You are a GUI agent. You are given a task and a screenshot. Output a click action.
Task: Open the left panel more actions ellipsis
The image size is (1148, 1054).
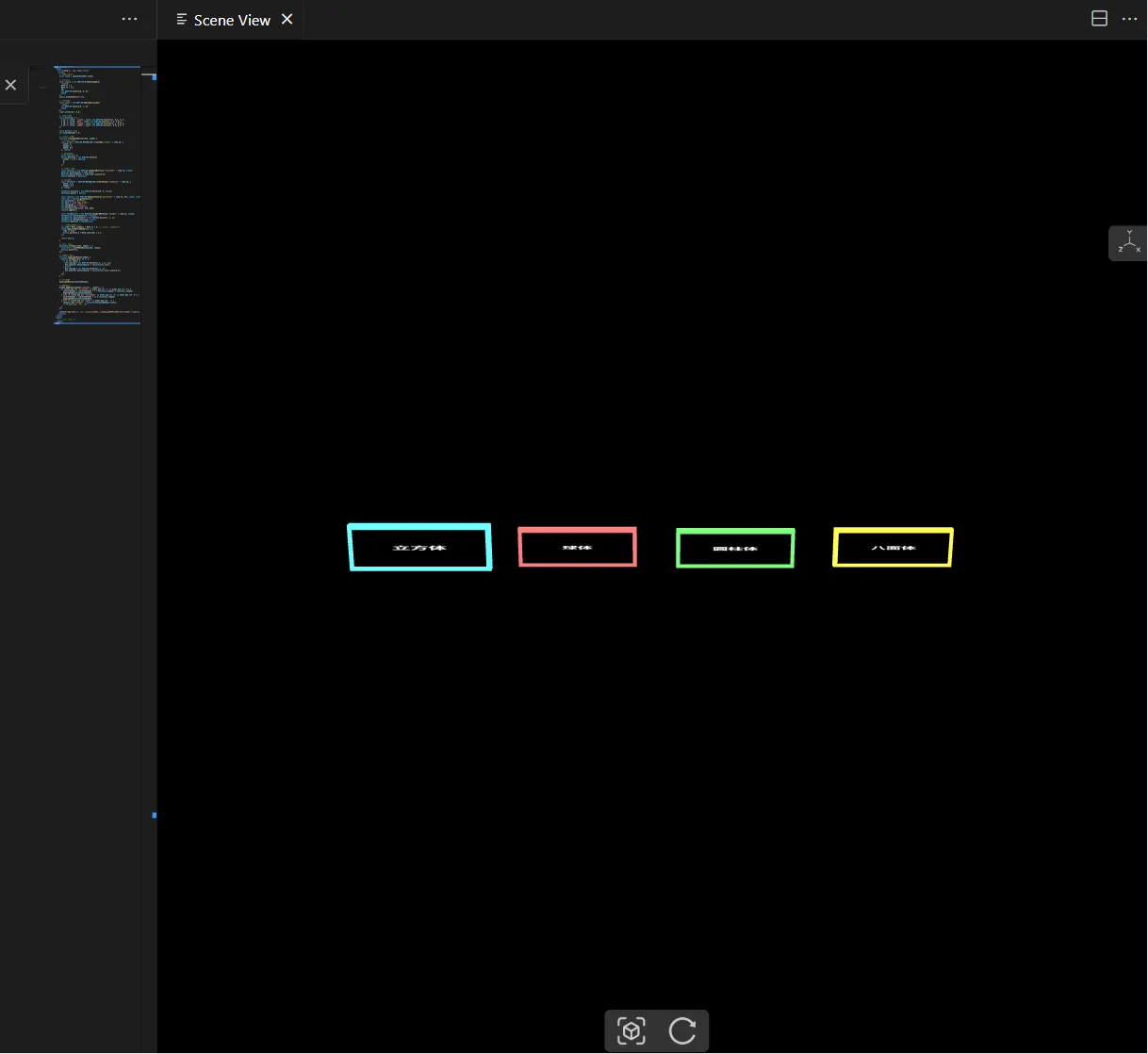[130, 19]
